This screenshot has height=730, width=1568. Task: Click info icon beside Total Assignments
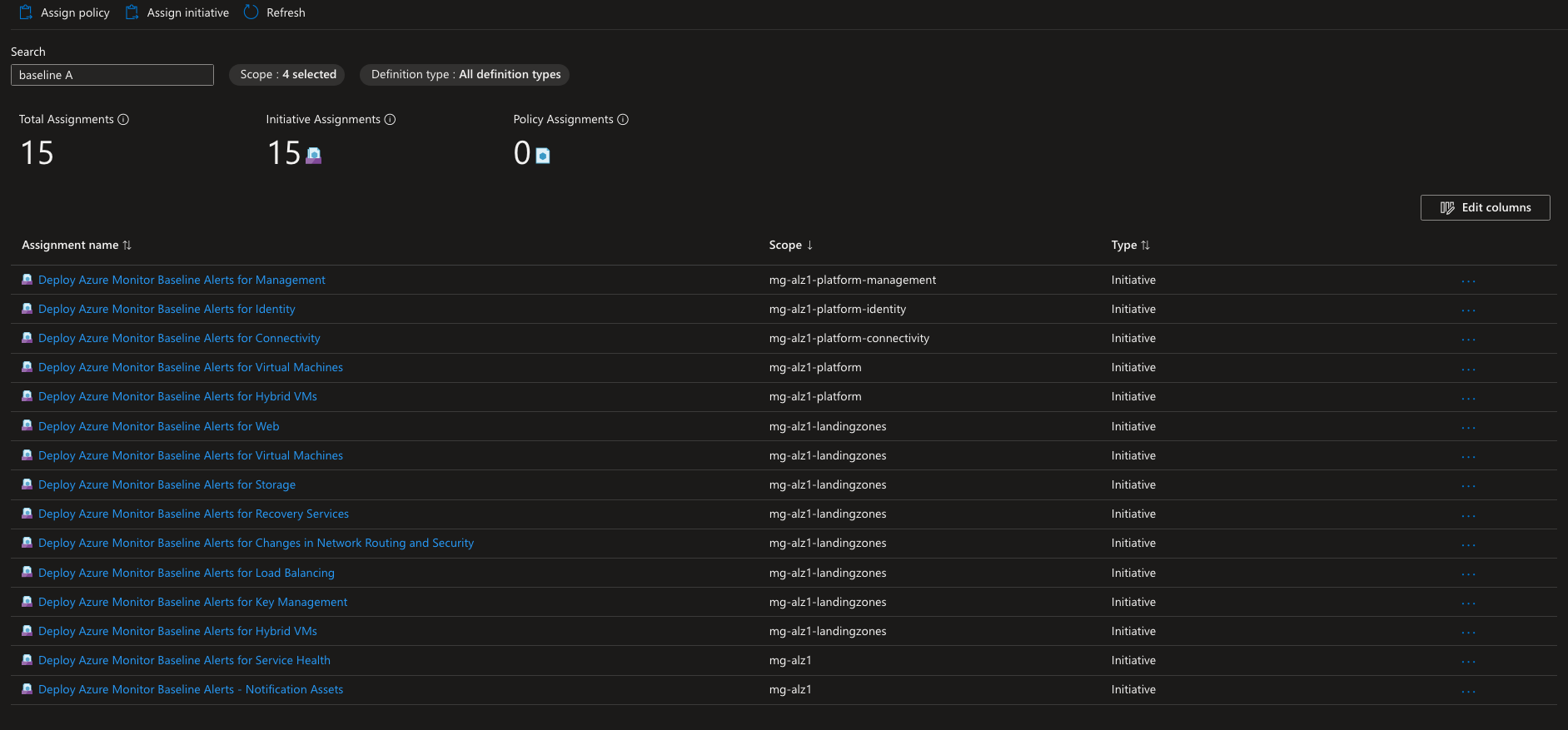[x=123, y=119]
